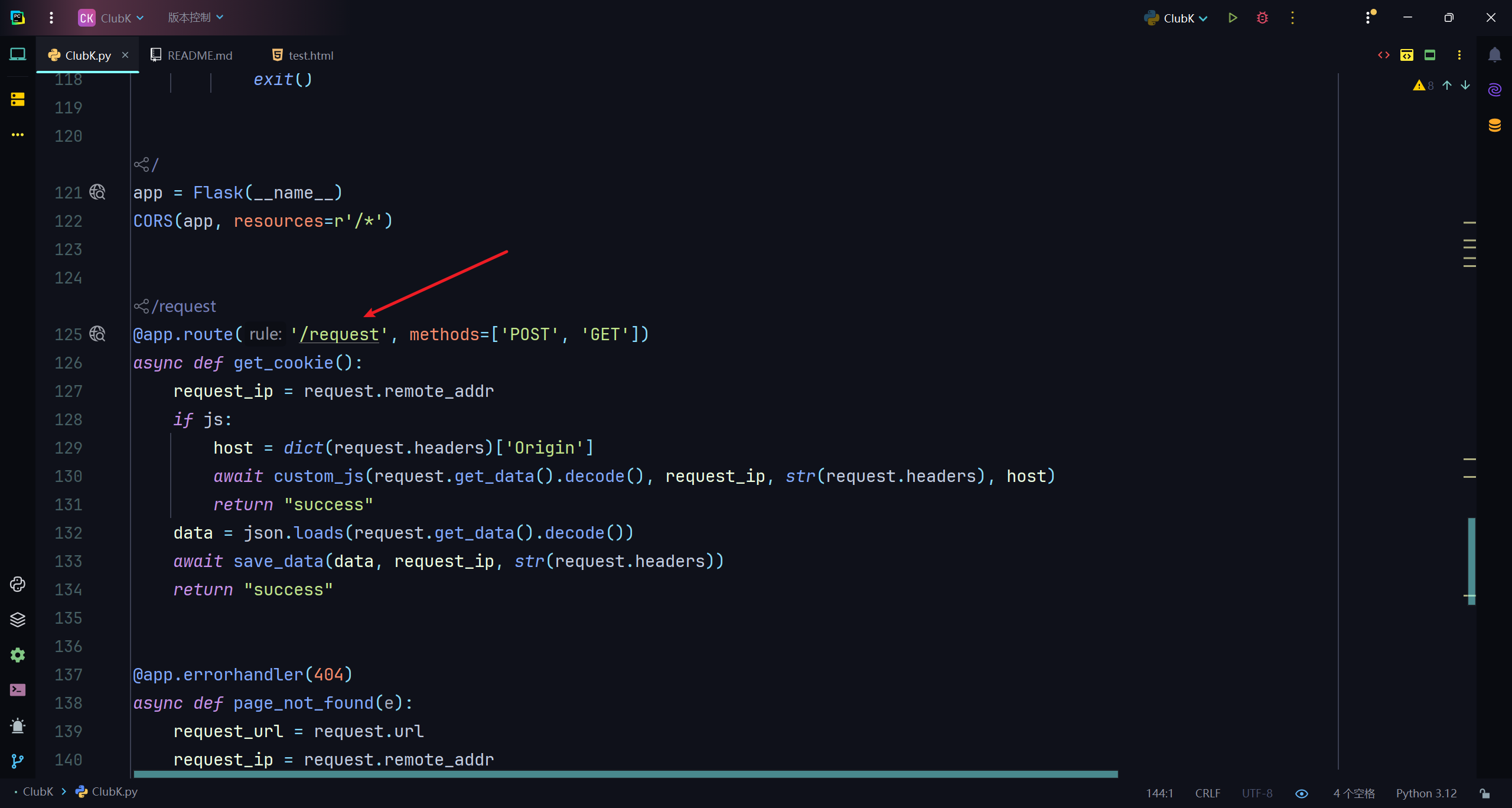Click the CRLF line separator selector
Screen dimensions: 1512x808
1207,793
